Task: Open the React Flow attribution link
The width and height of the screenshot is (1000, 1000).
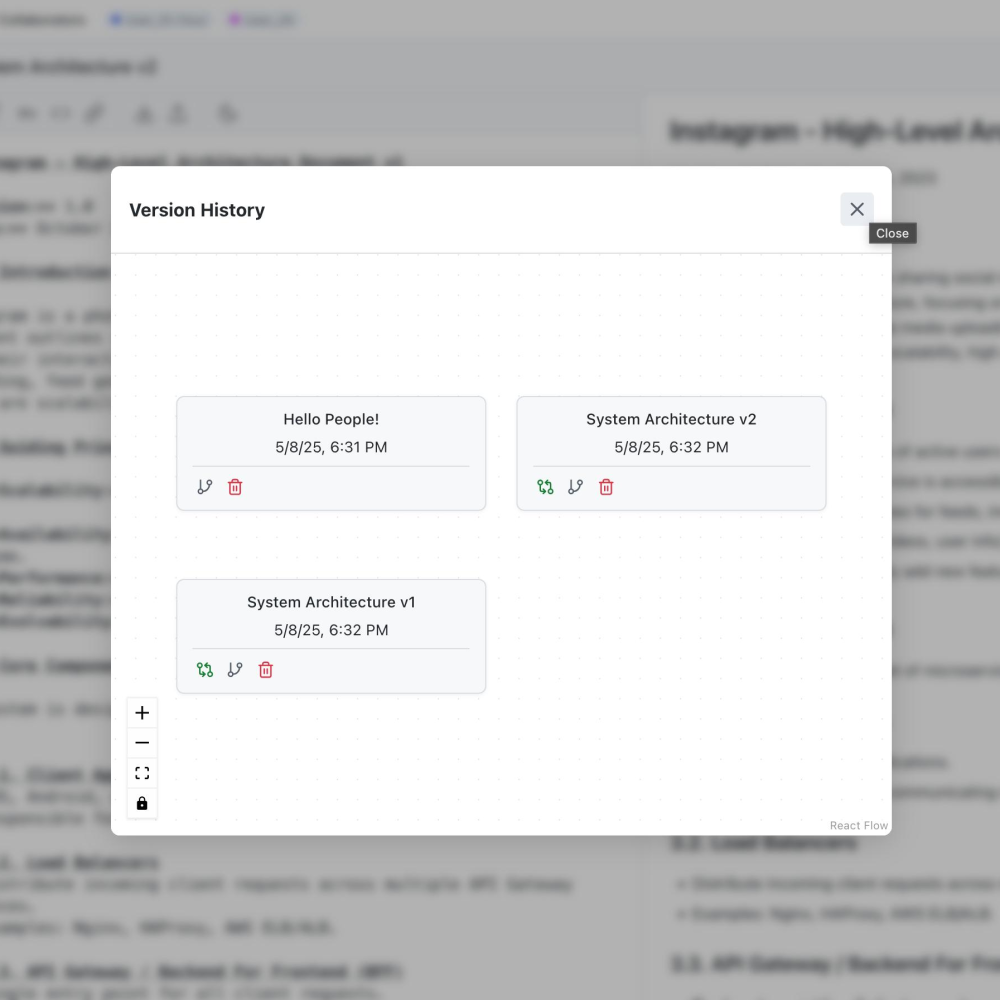Action: coord(858,826)
